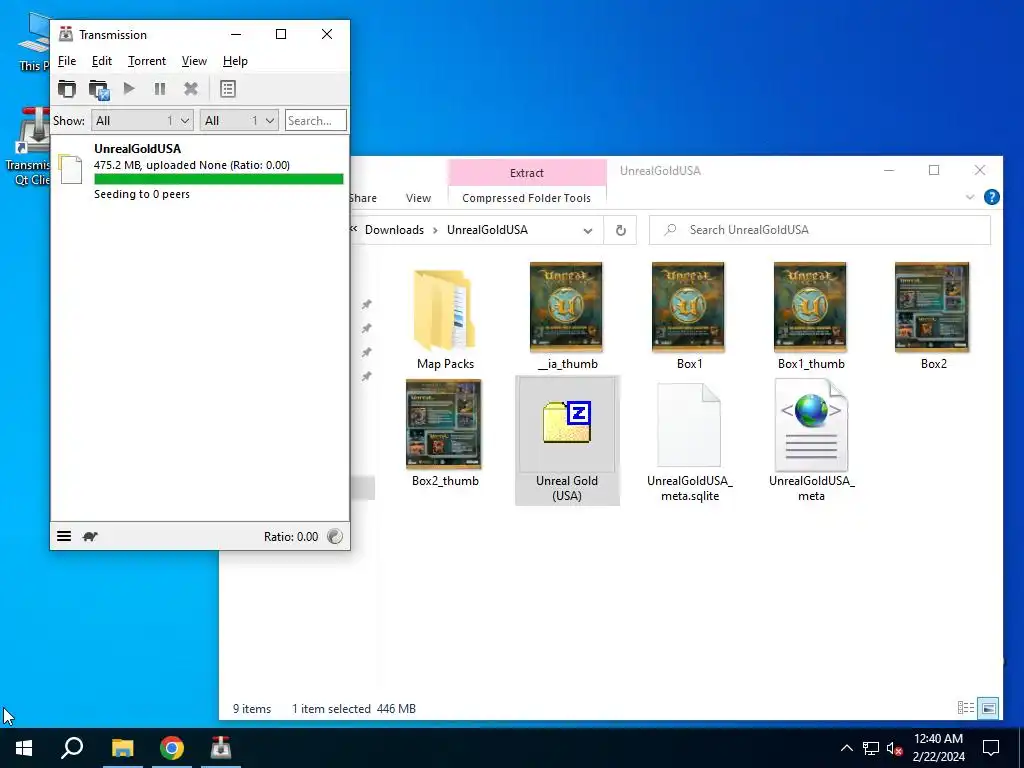This screenshot has width=1024, height=768.
Task: Open the taskbar clock and date
Action: tap(938, 748)
